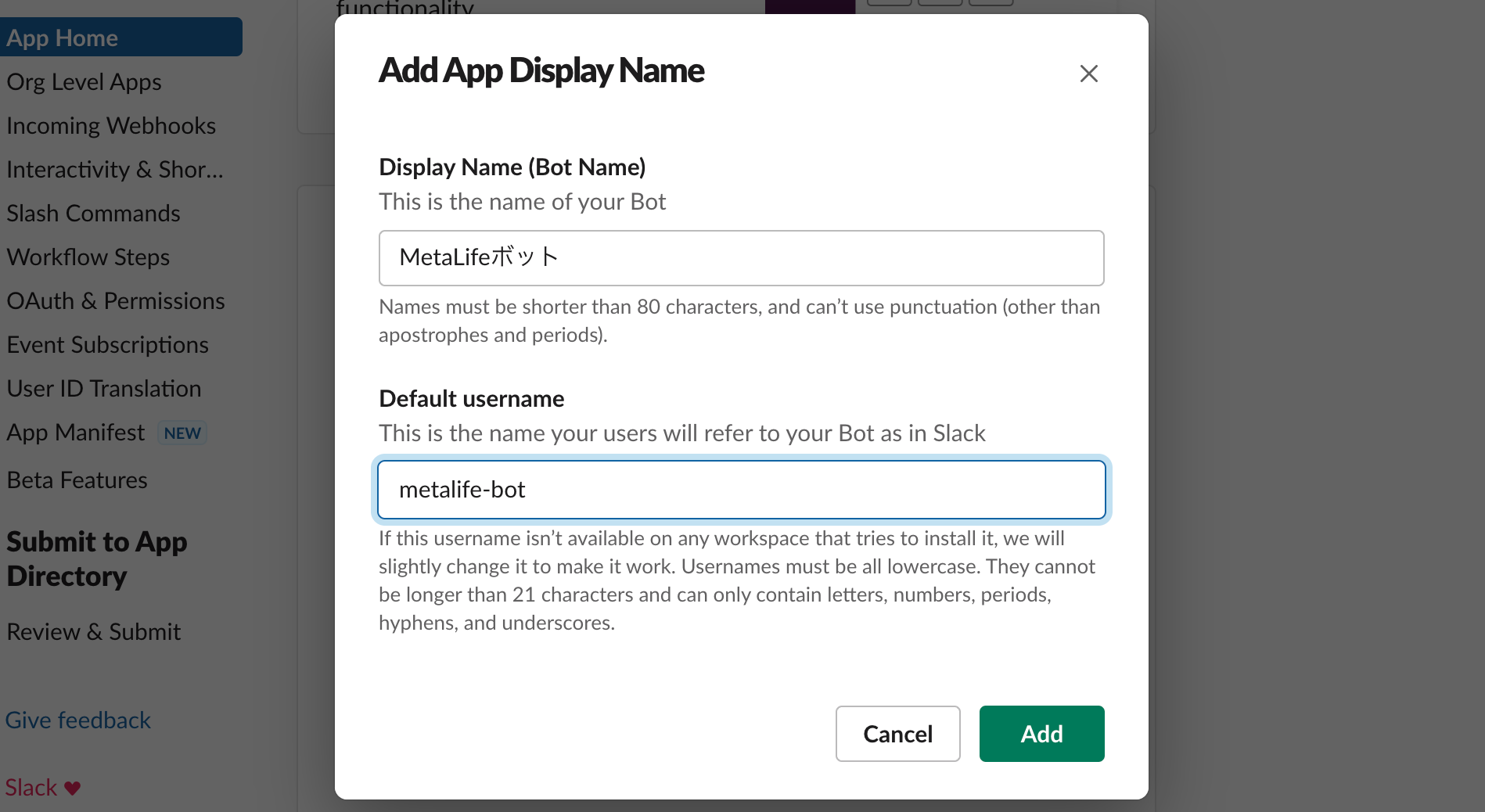The width and height of the screenshot is (1485, 812).
Task: Open App Manifest page
Action: [x=76, y=433]
